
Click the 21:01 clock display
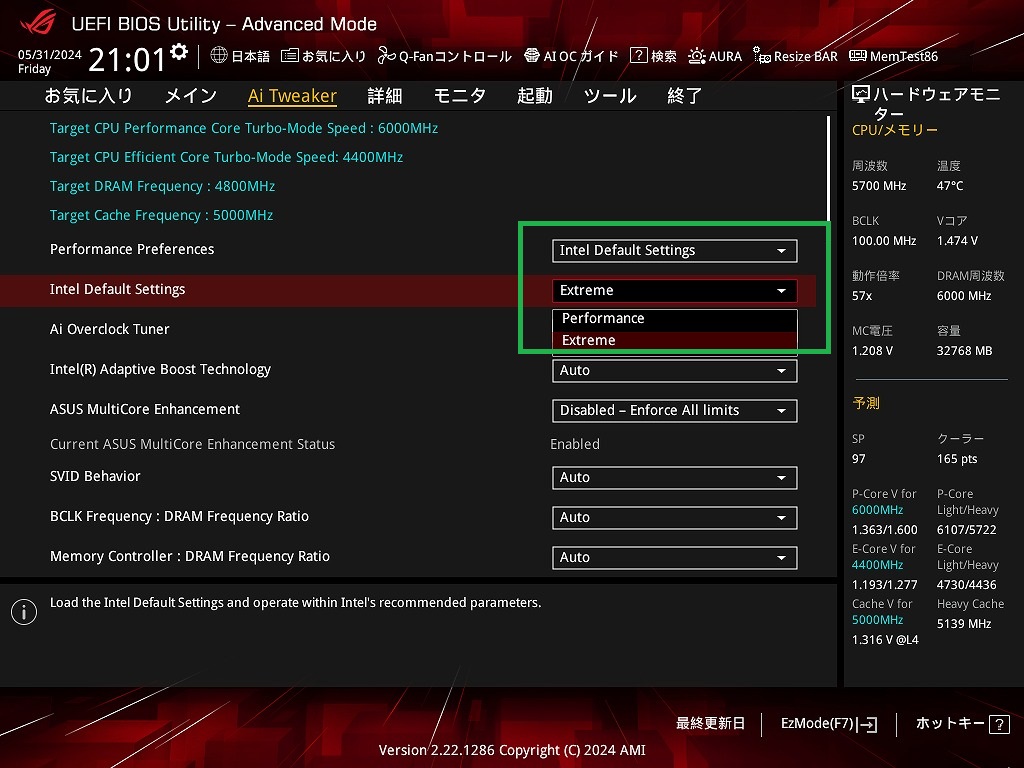click(x=127, y=60)
